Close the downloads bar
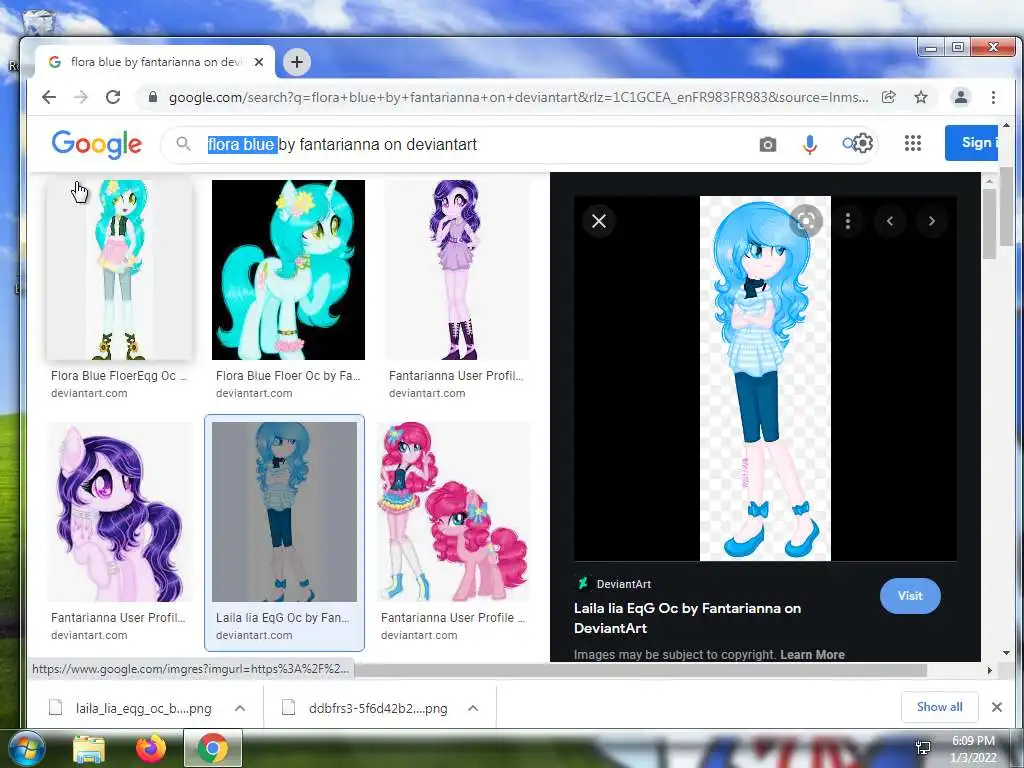This screenshot has width=1024, height=768. [x=997, y=707]
